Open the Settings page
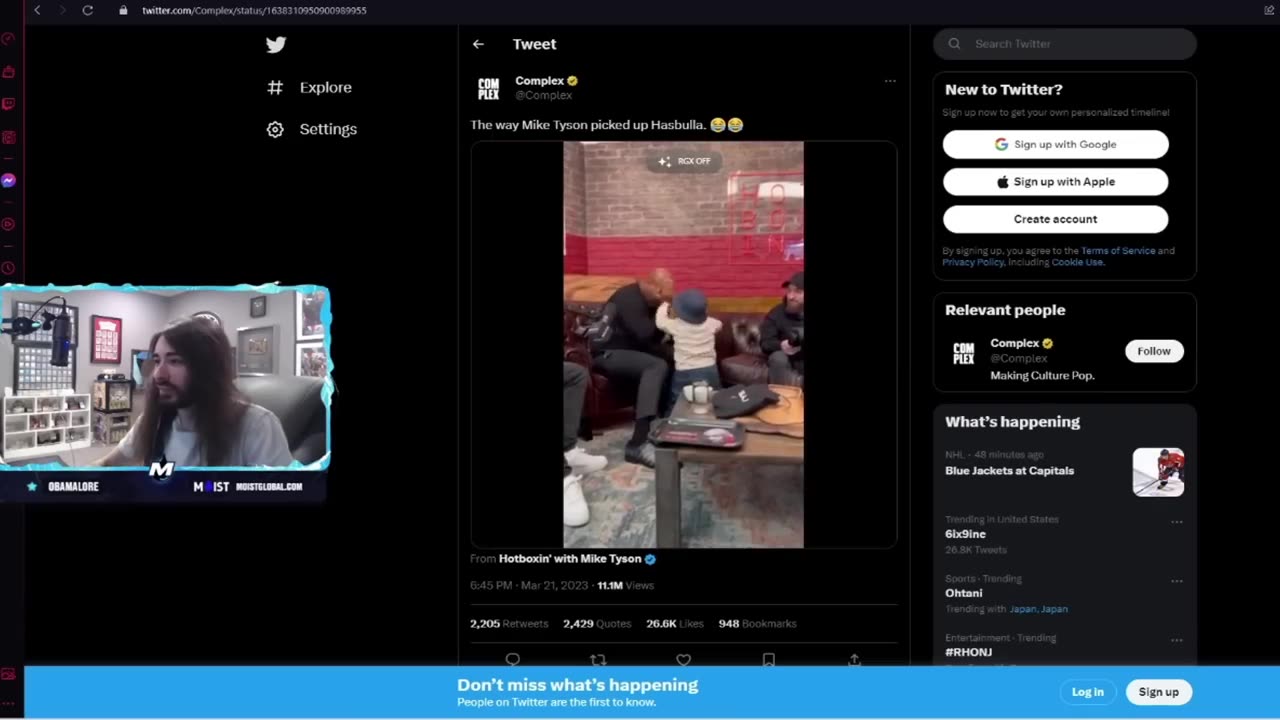 (328, 129)
